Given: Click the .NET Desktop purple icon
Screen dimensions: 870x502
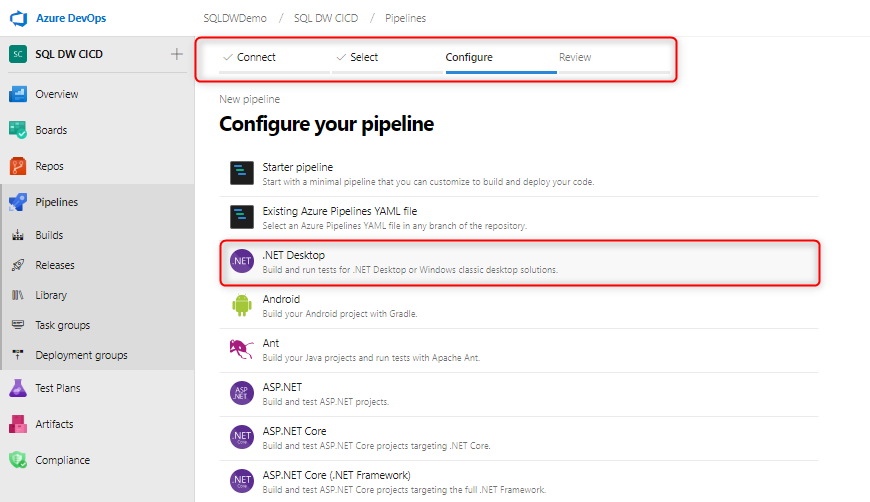Looking at the screenshot, I should coord(242,261).
